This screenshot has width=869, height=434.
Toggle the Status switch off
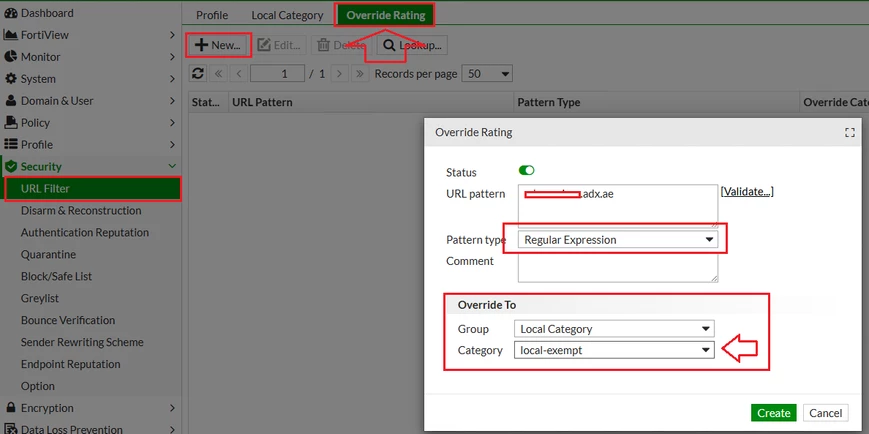(526, 171)
